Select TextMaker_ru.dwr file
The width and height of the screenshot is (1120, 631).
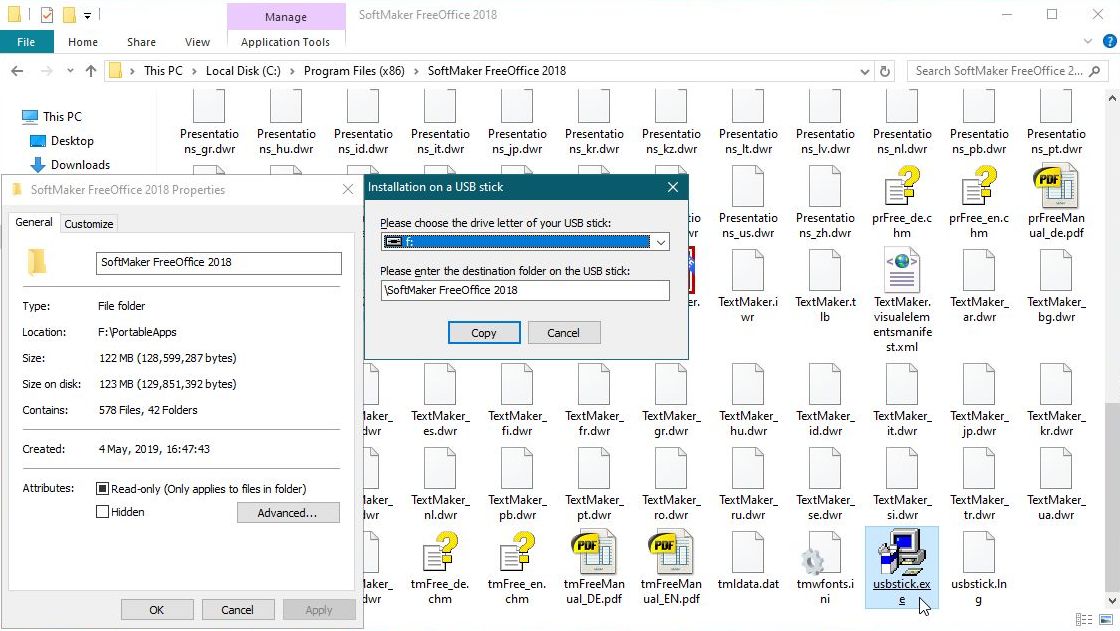pyautogui.click(x=748, y=485)
